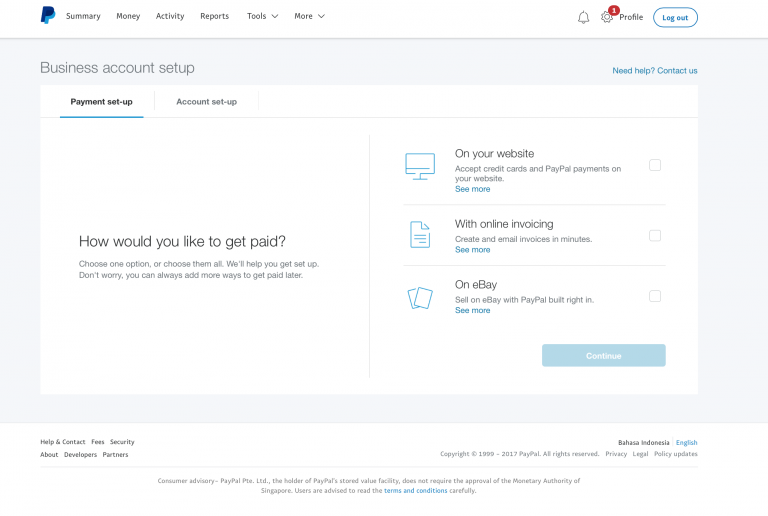Click the With online invoicing heading
Screen dimensions: 768x516
tap(504, 224)
